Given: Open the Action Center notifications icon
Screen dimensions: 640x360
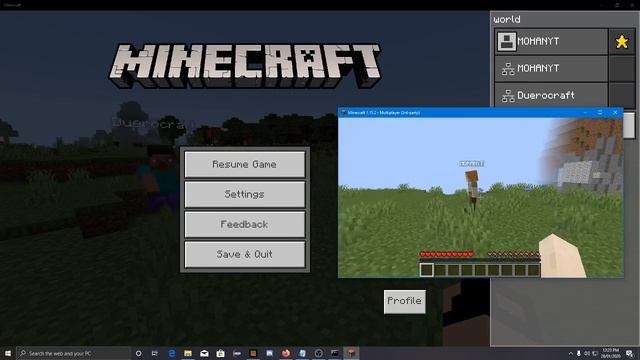Looking at the screenshot, I should click(x=629, y=353).
